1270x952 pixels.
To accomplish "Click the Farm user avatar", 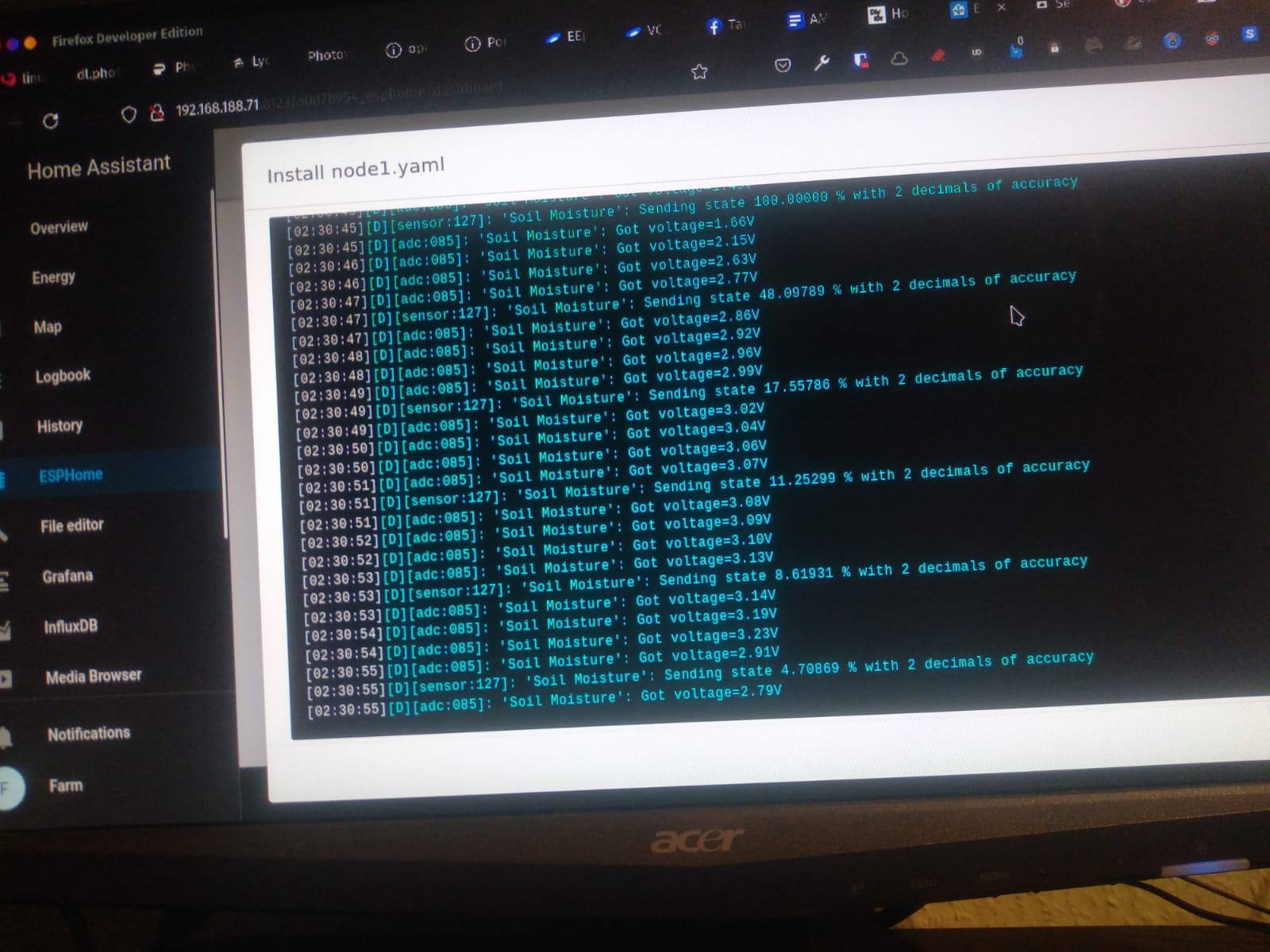I will pos(10,789).
